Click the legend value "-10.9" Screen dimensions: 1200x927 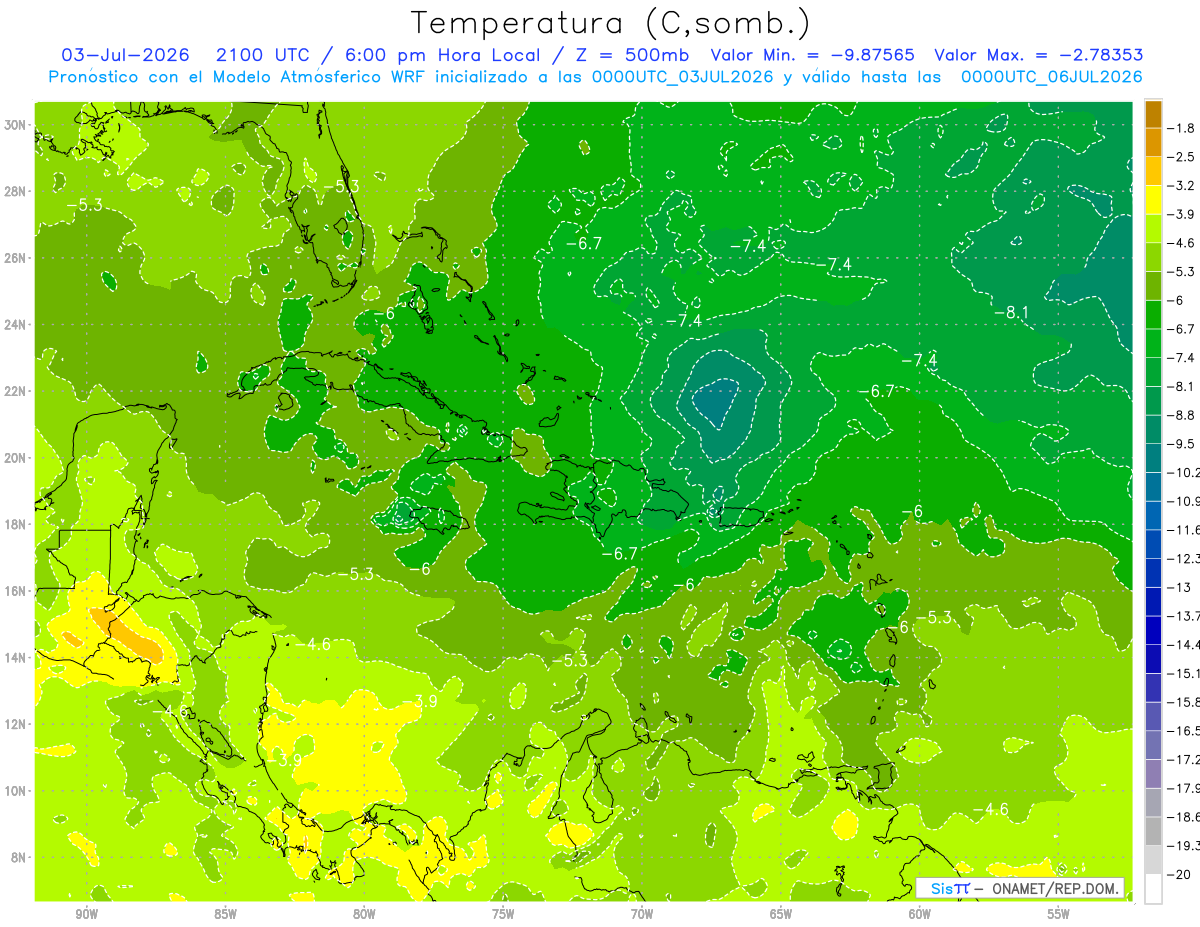1184,500
